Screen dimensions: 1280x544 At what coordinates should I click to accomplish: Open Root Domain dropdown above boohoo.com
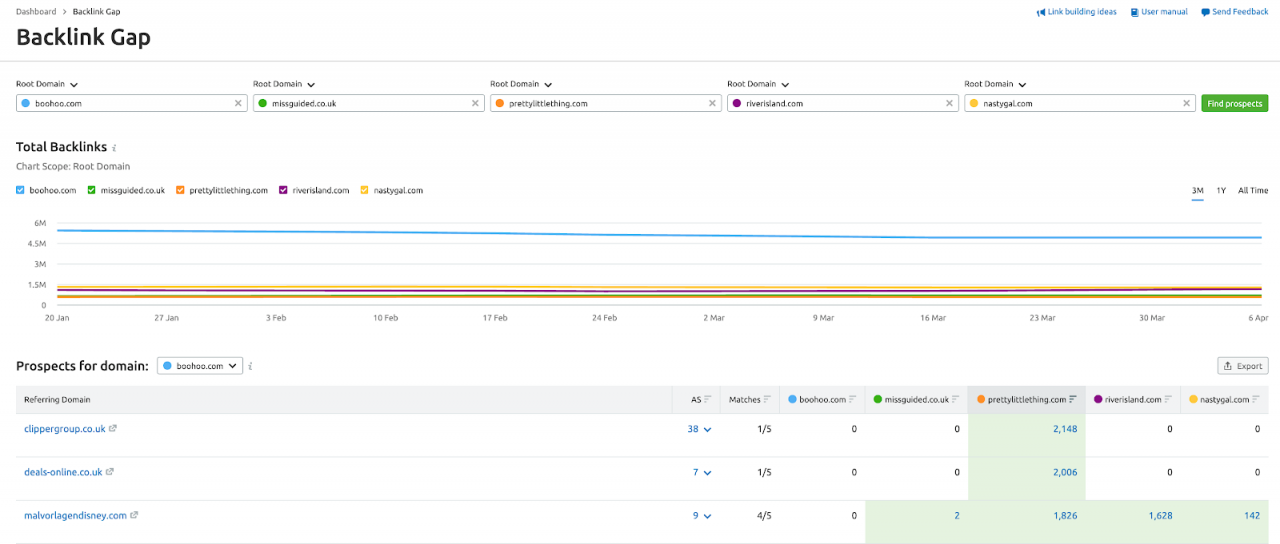click(x=47, y=84)
